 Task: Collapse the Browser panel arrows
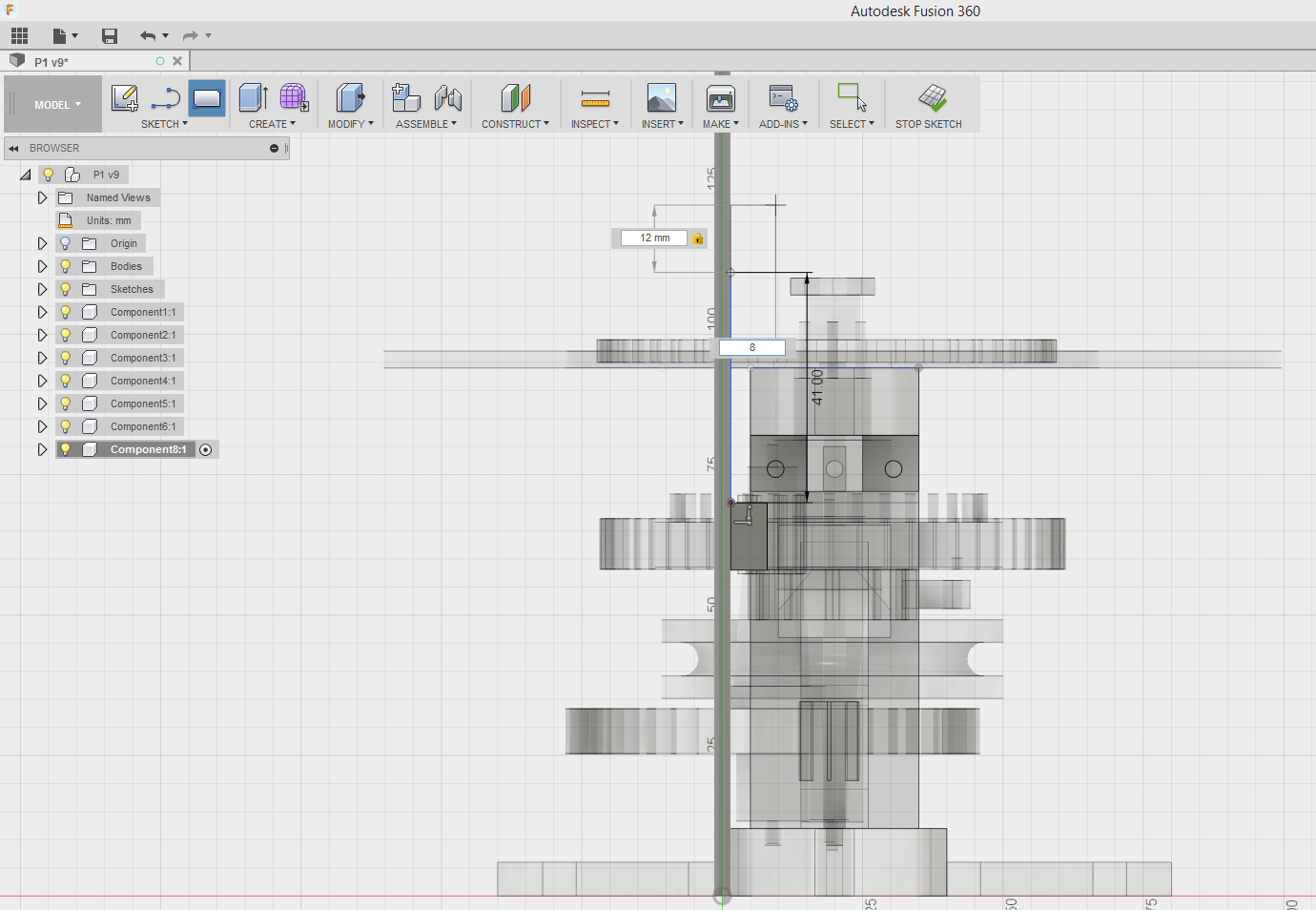(13, 149)
